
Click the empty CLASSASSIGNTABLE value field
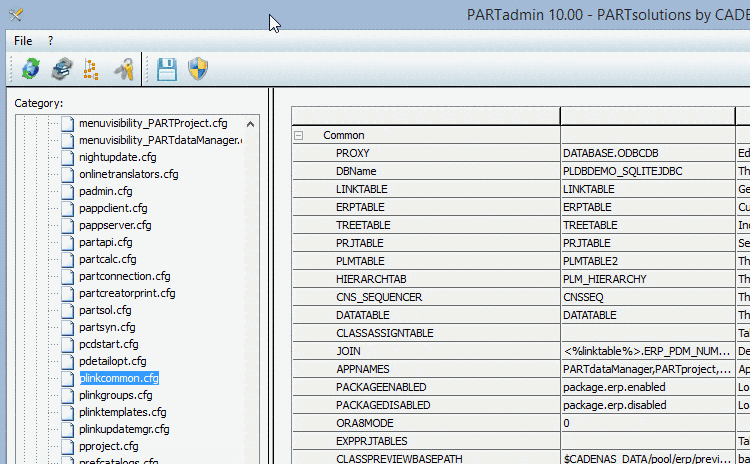(648, 333)
